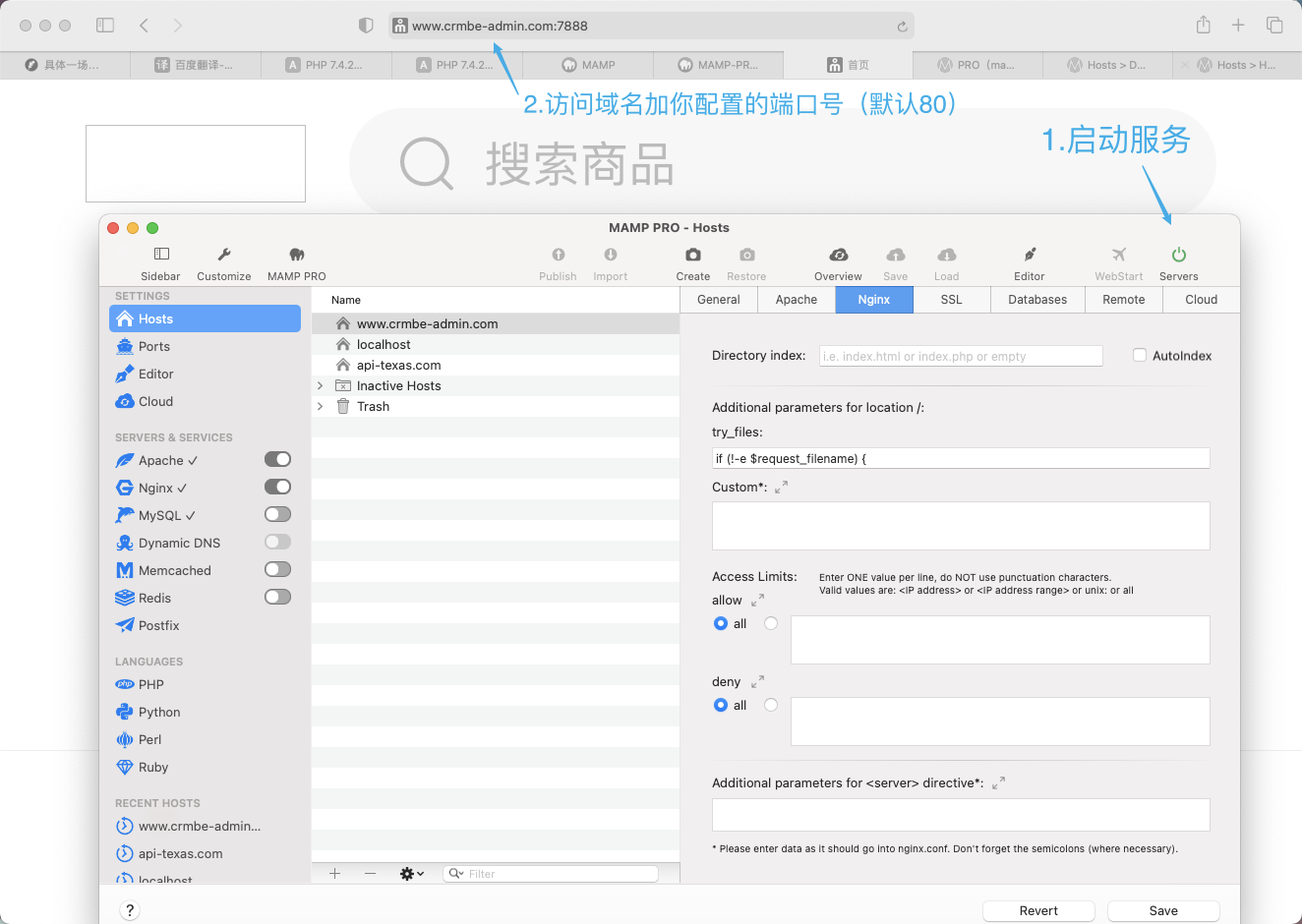Select Hosts in the settings sidebar

point(205,318)
